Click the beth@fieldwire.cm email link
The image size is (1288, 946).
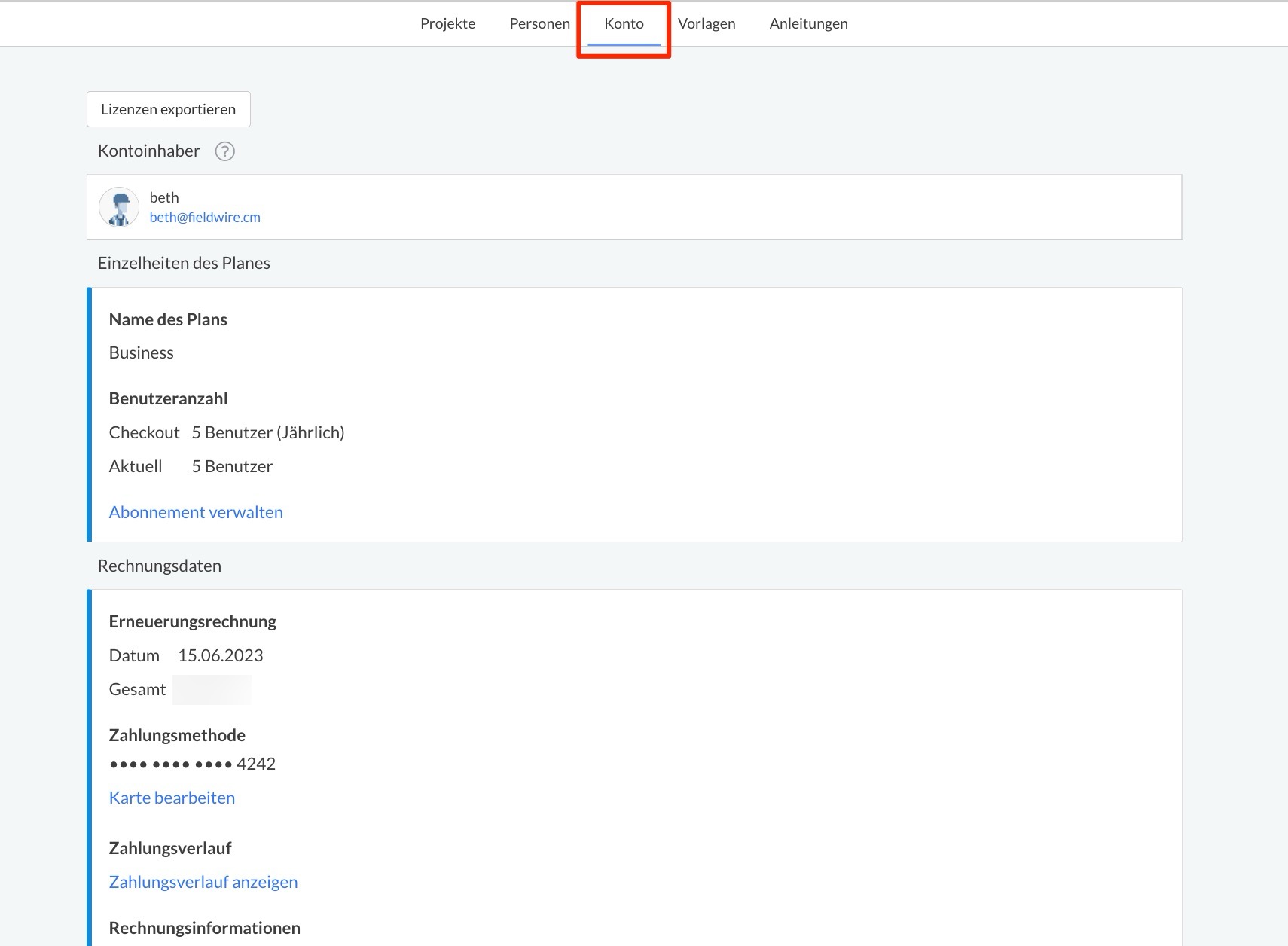[x=205, y=218]
